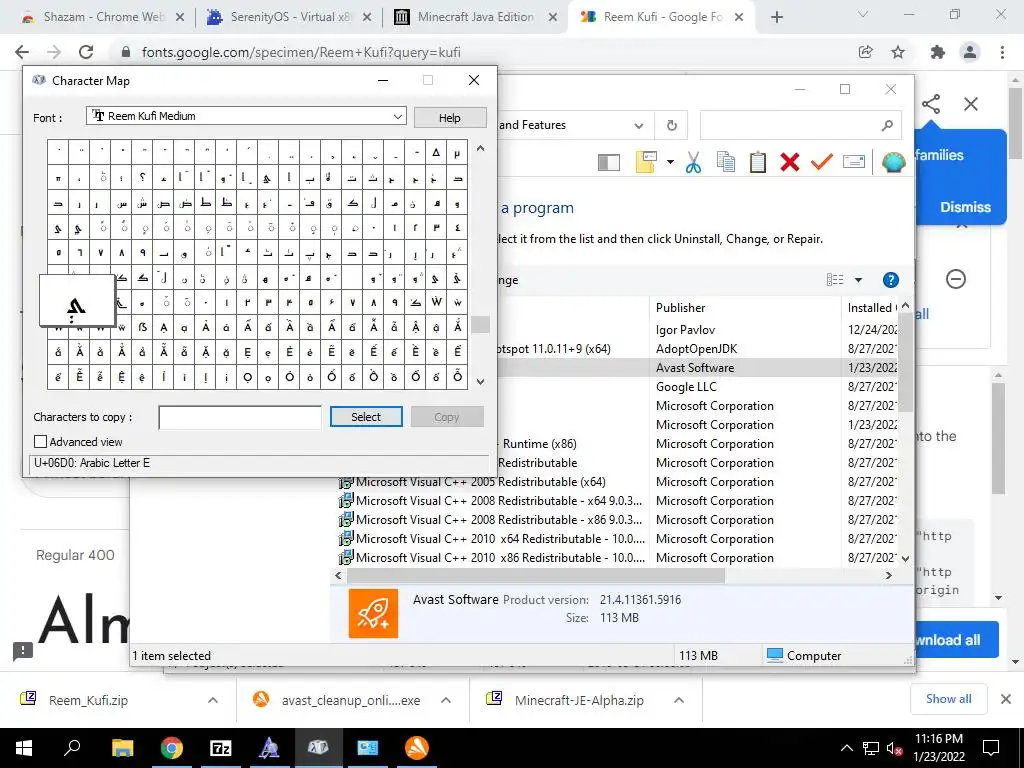Select the Avast Software publisher row
The width and height of the screenshot is (1024, 768).
click(x=695, y=368)
